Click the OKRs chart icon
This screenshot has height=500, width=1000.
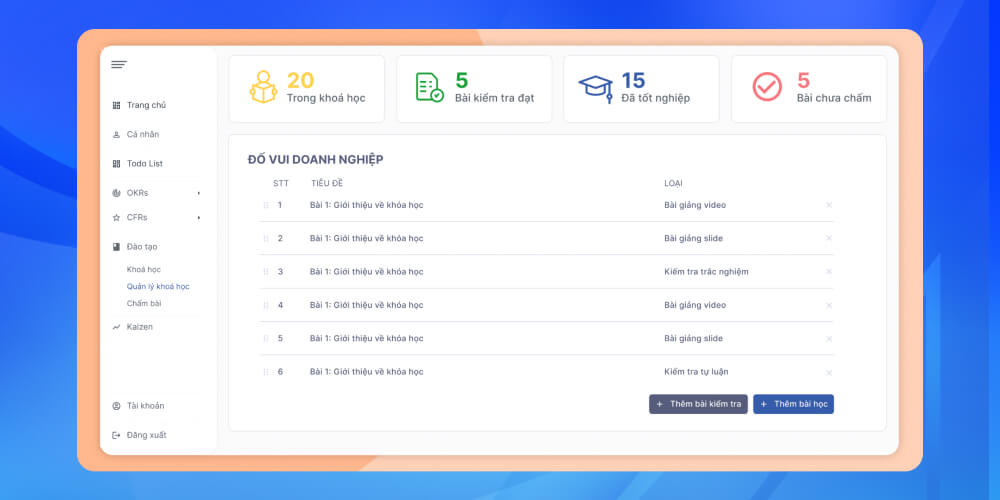pos(116,193)
